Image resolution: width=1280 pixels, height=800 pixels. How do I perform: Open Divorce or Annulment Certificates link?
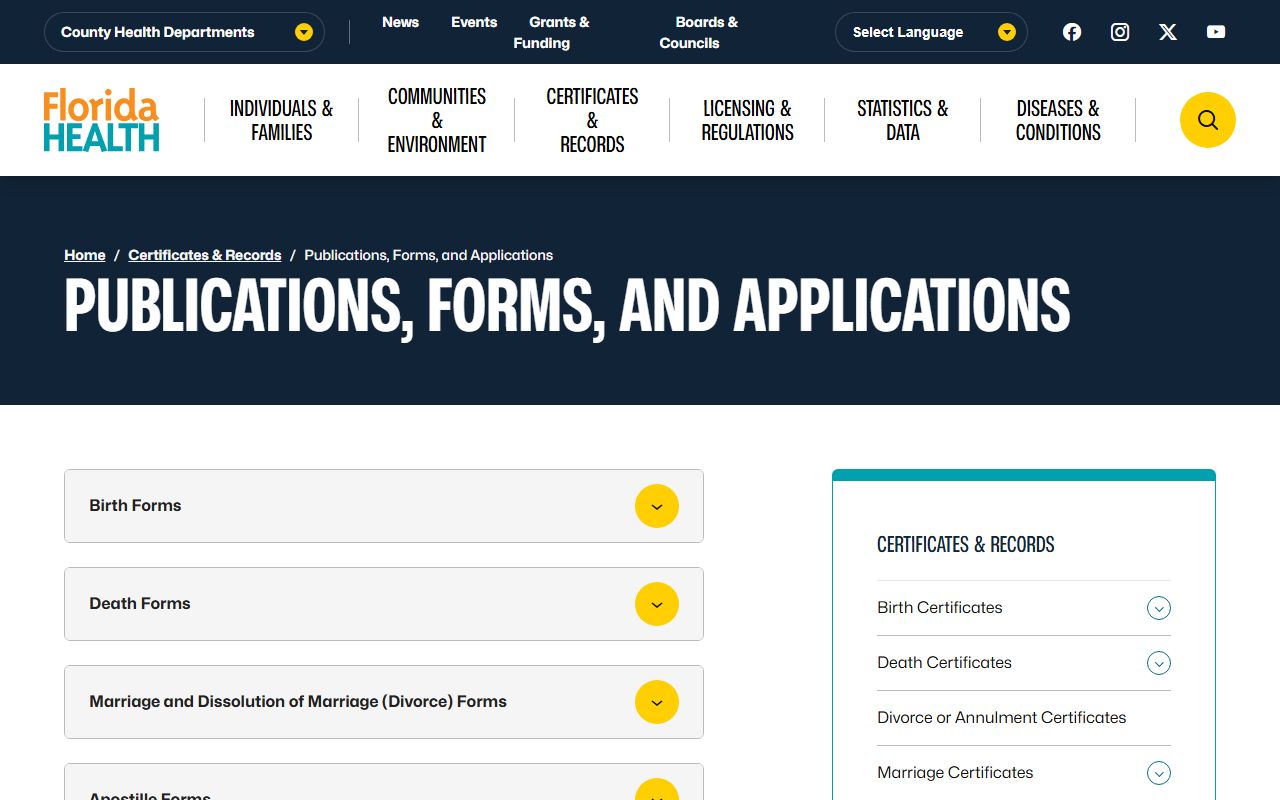click(x=1002, y=718)
